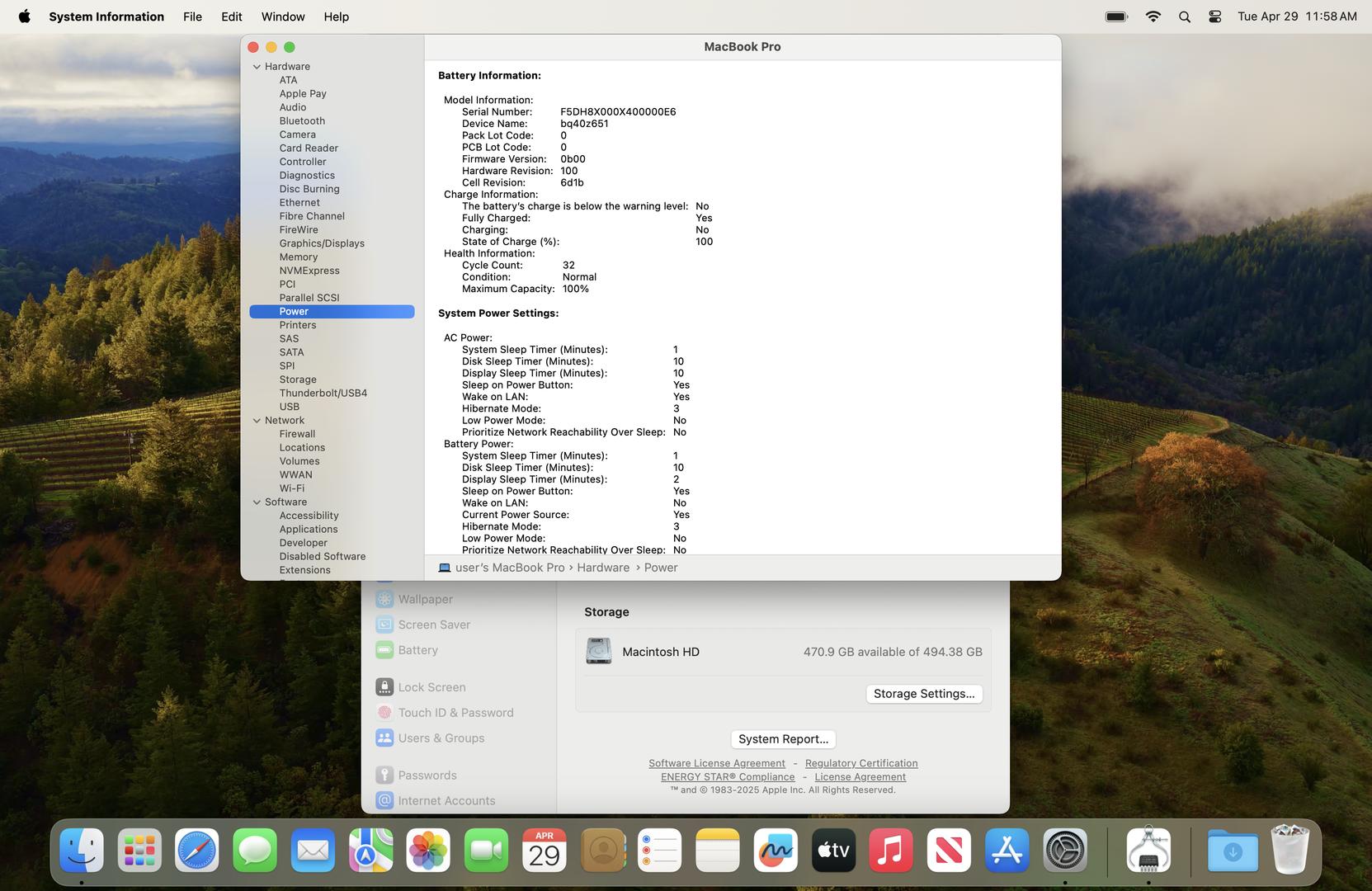Screen dimensions: 1372x891
Task: Select Thunderbolt/USB4 in the sidebar
Action: [323, 393]
